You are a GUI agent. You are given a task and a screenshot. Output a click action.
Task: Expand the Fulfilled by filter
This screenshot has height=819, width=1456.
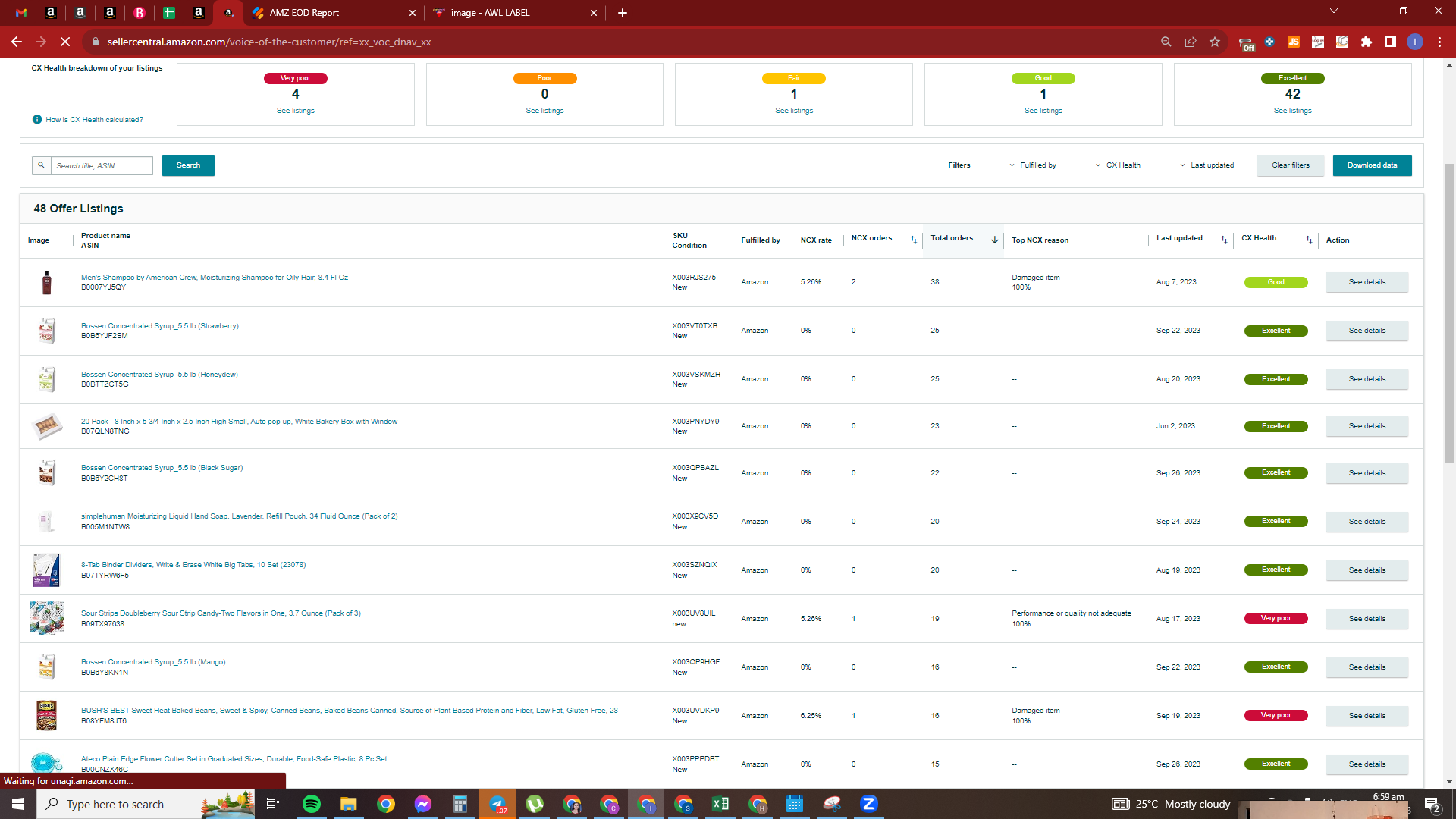[1033, 165]
